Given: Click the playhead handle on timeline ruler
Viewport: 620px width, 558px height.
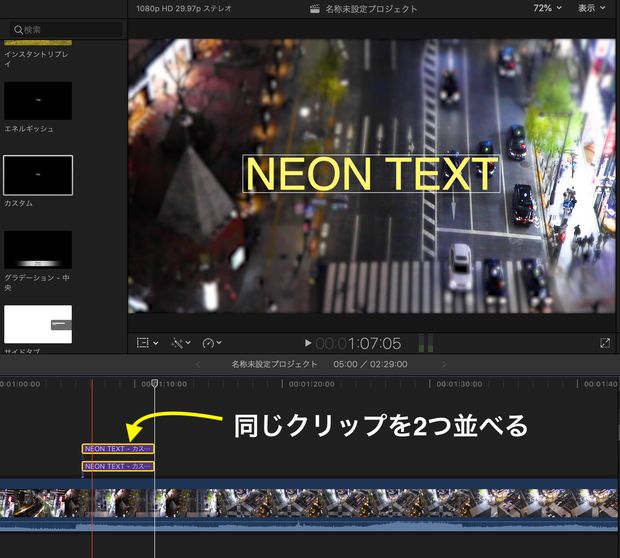Looking at the screenshot, I should 155,383.
